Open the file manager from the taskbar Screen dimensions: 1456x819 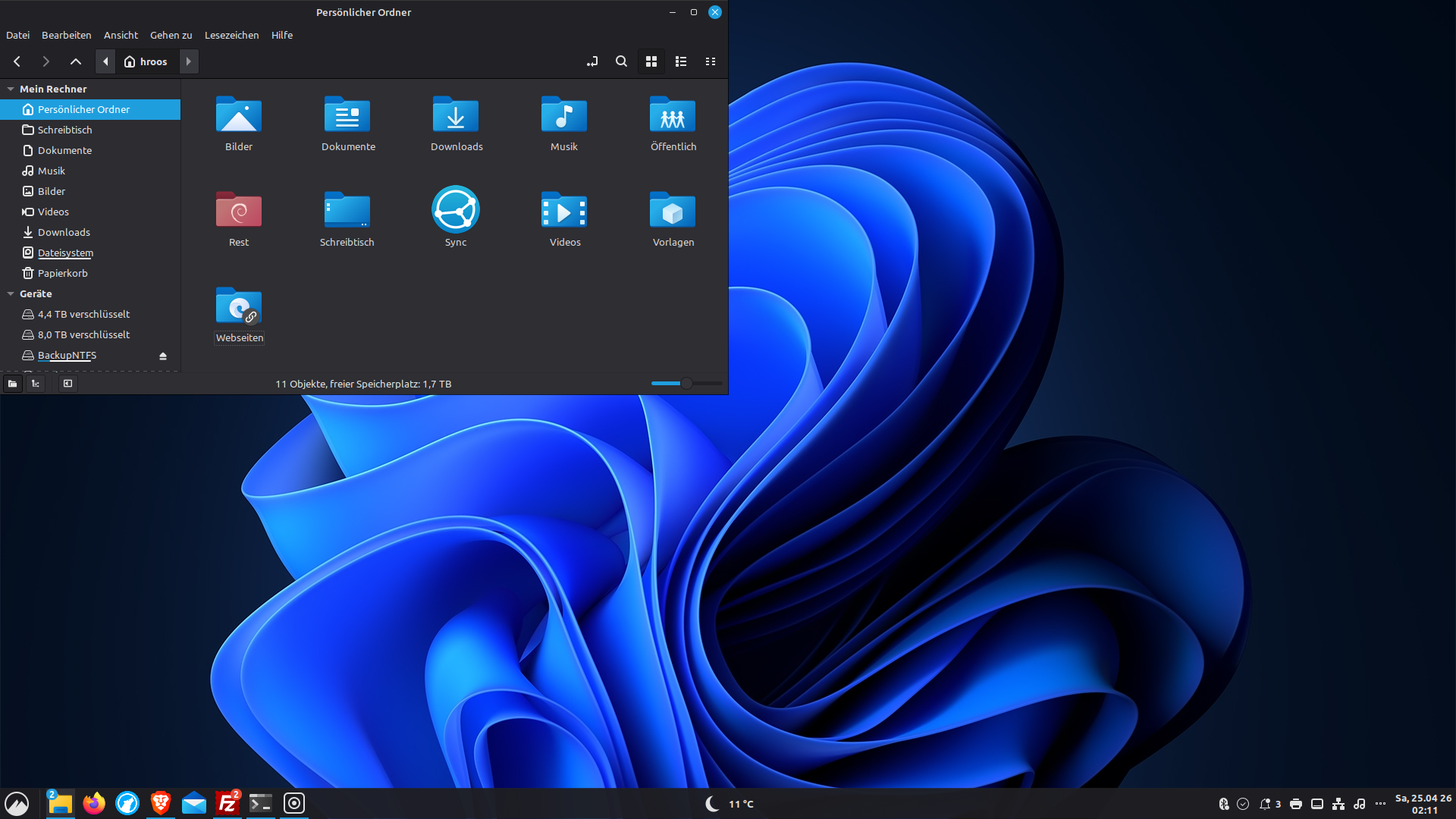(x=60, y=803)
